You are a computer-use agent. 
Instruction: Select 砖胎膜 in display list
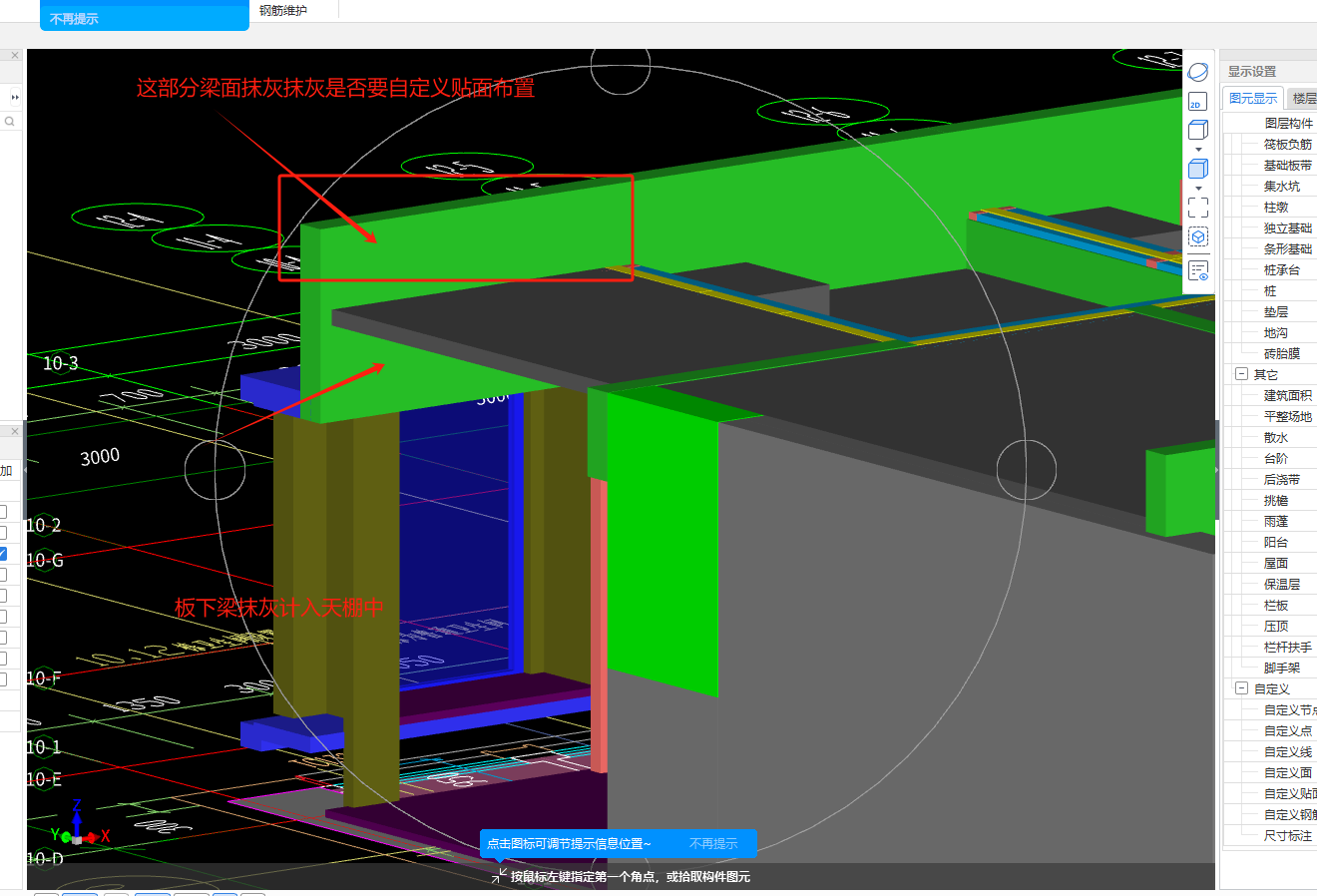[x=1282, y=353]
